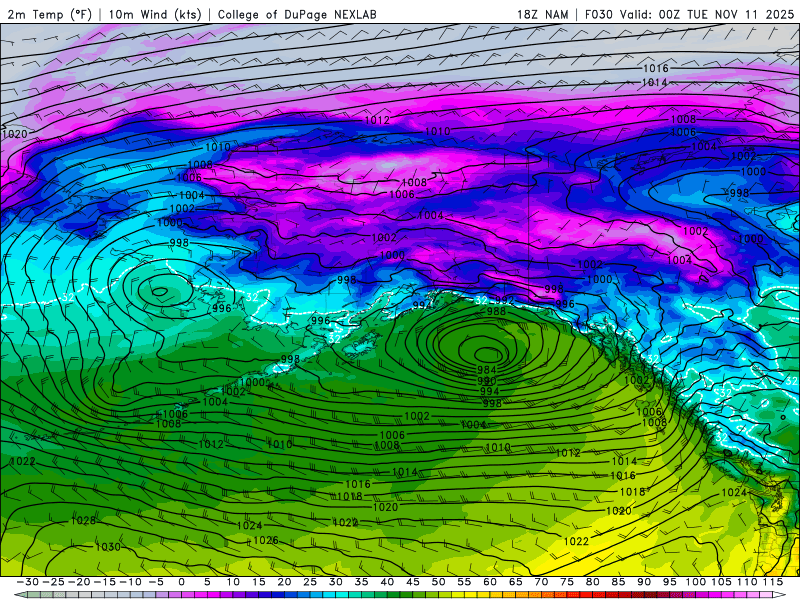Click the 85 label on temperature scale
This screenshot has width=800, height=600.
[x=618, y=582]
